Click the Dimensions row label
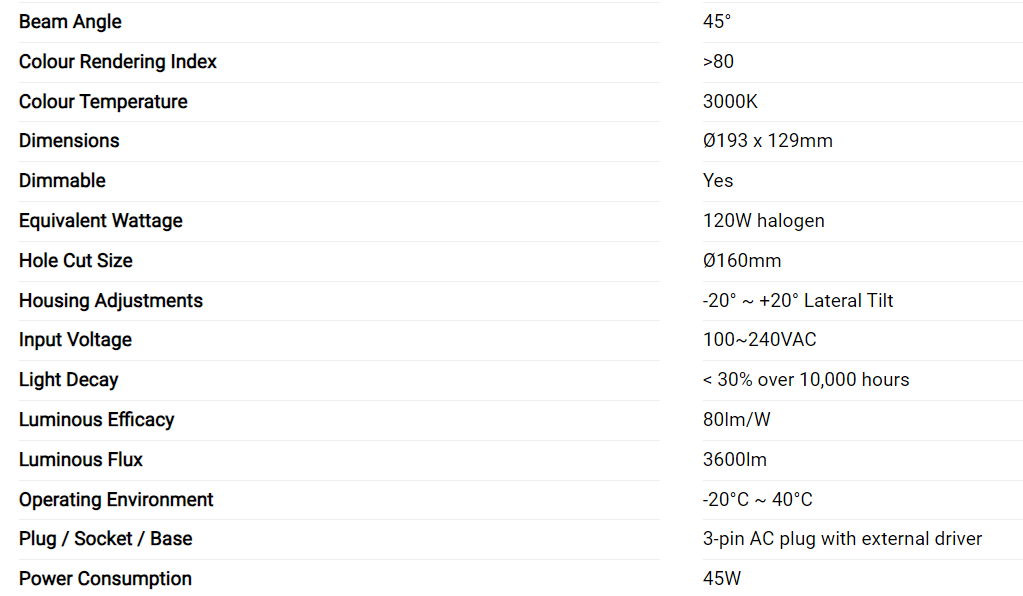The image size is (1023, 596). pyautogui.click(x=69, y=141)
